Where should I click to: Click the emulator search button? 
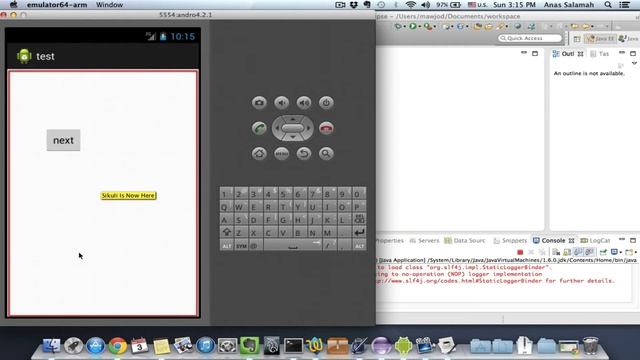click(326, 153)
